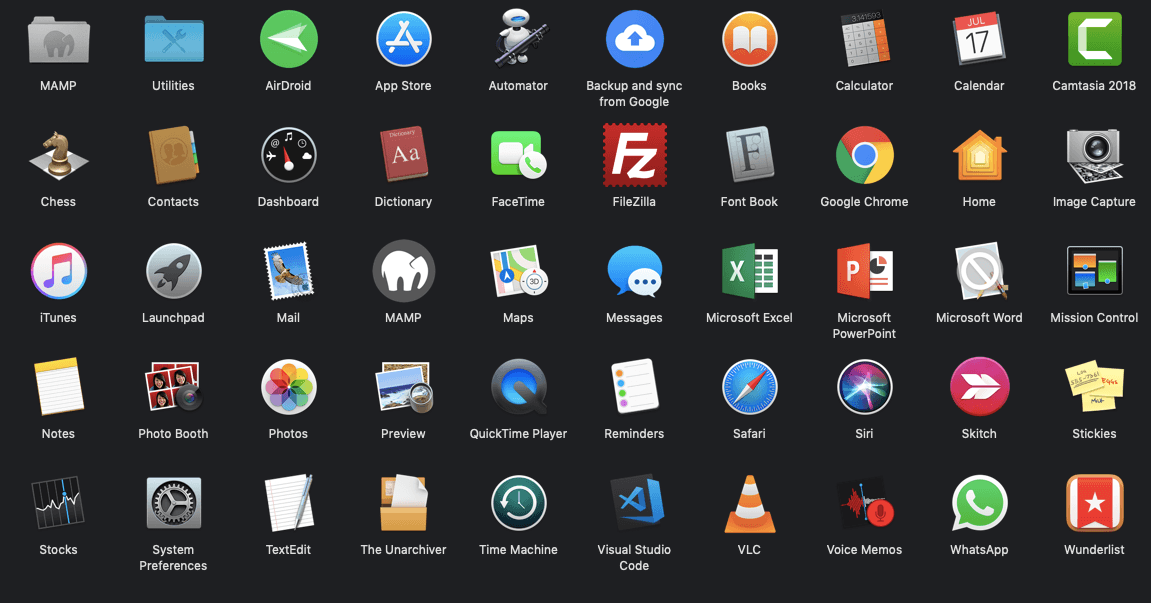This screenshot has height=603, width=1151.
Task: Open the Calendar app
Action: (x=979, y=40)
